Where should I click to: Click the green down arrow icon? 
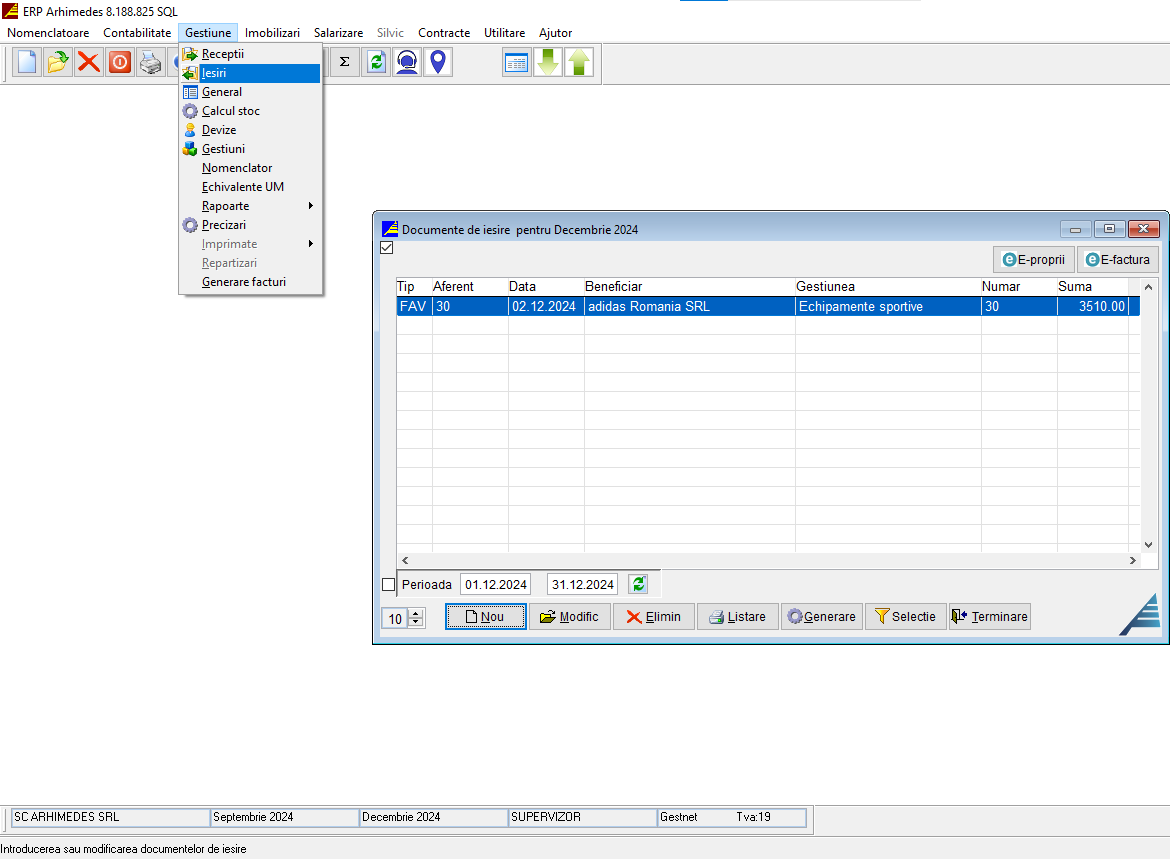[547, 63]
